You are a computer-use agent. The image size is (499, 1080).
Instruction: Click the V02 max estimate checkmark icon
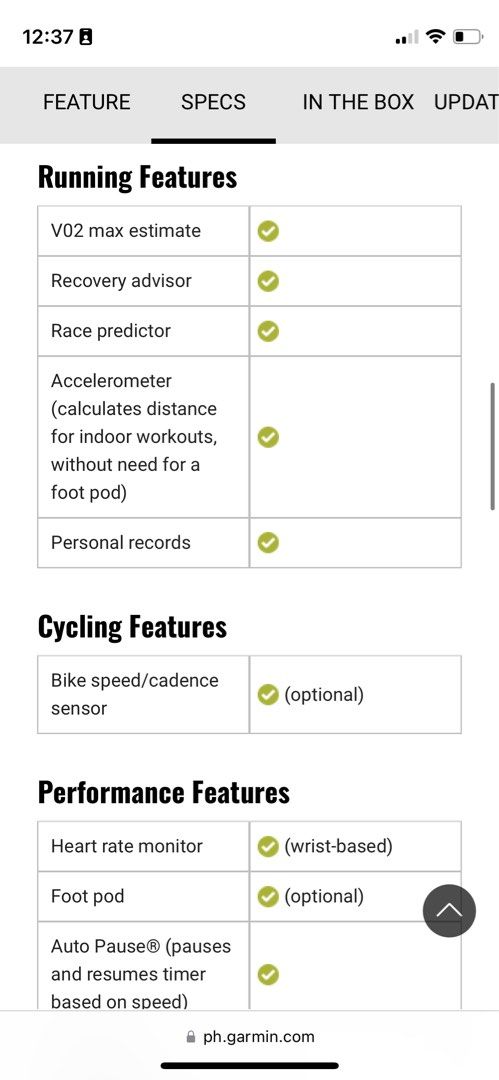[268, 231]
